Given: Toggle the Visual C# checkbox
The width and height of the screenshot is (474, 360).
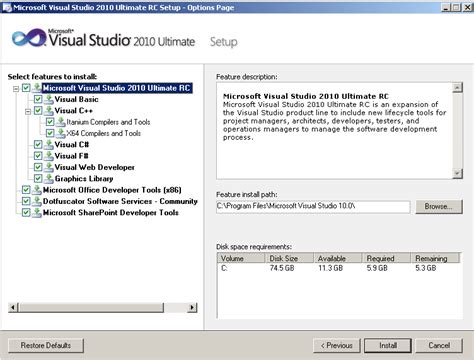Looking at the screenshot, I should click(x=38, y=145).
